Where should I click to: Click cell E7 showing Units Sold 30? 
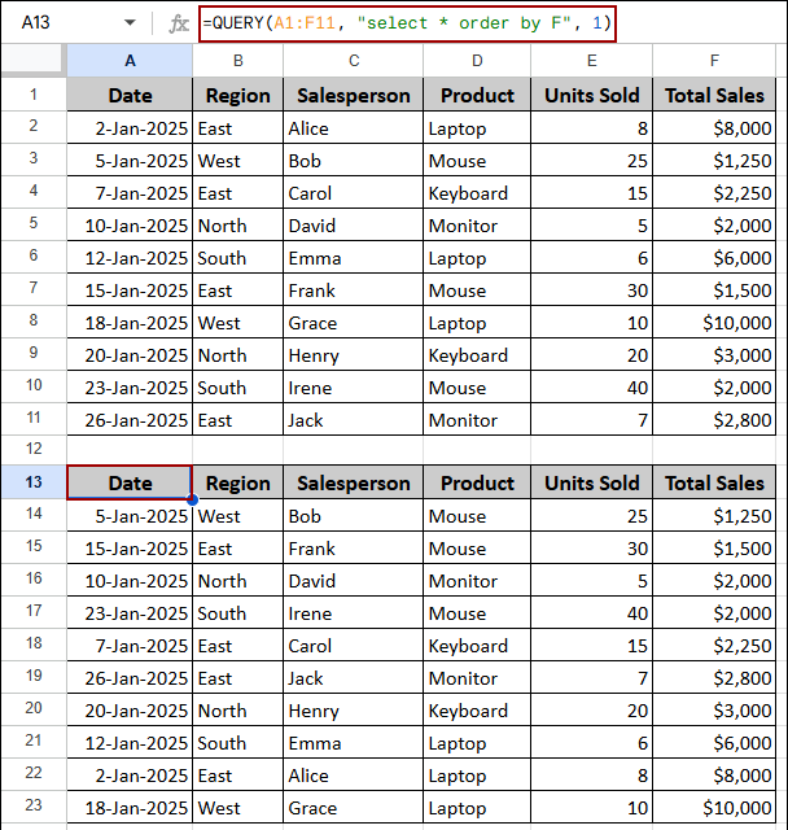point(591,290)
